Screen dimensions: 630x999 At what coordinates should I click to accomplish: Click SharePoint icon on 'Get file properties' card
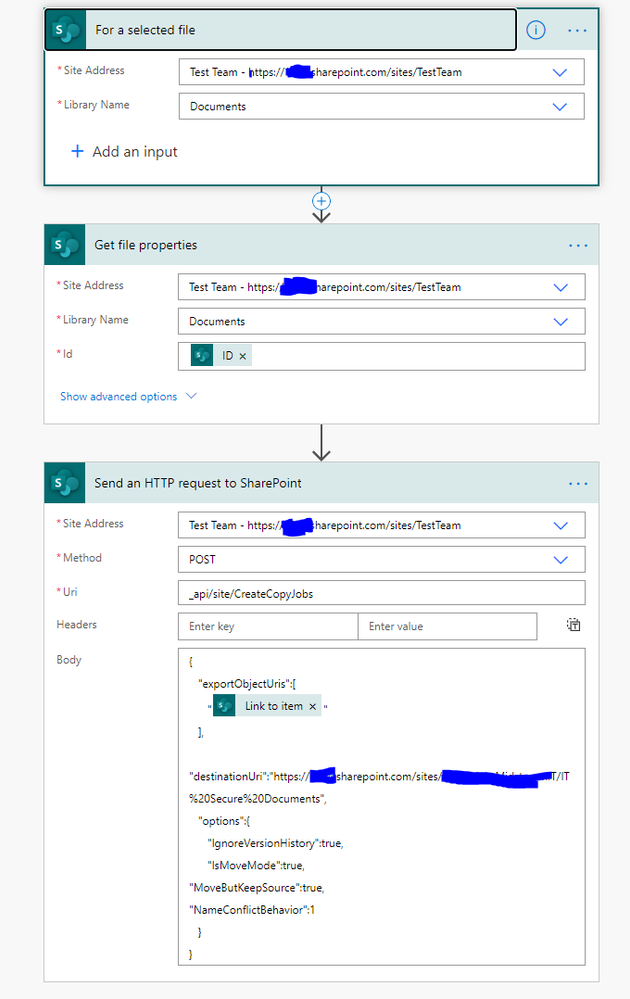click(65, 245)
